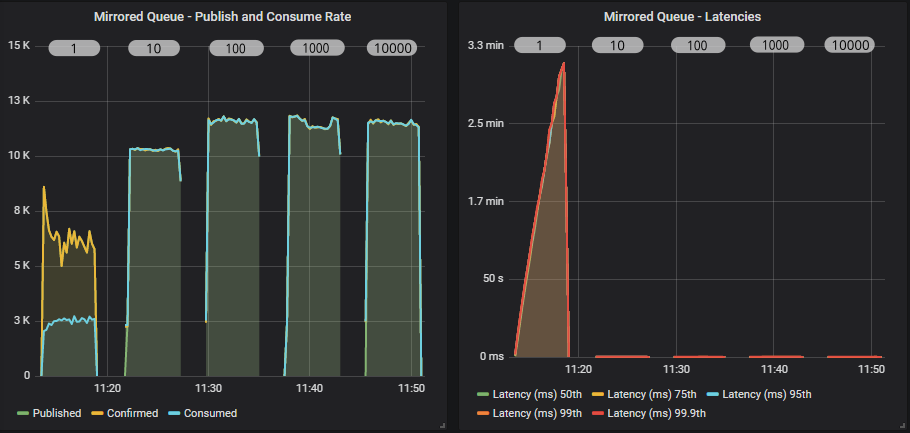Click the "1" marker in the Latencies panel

(539, 45)
